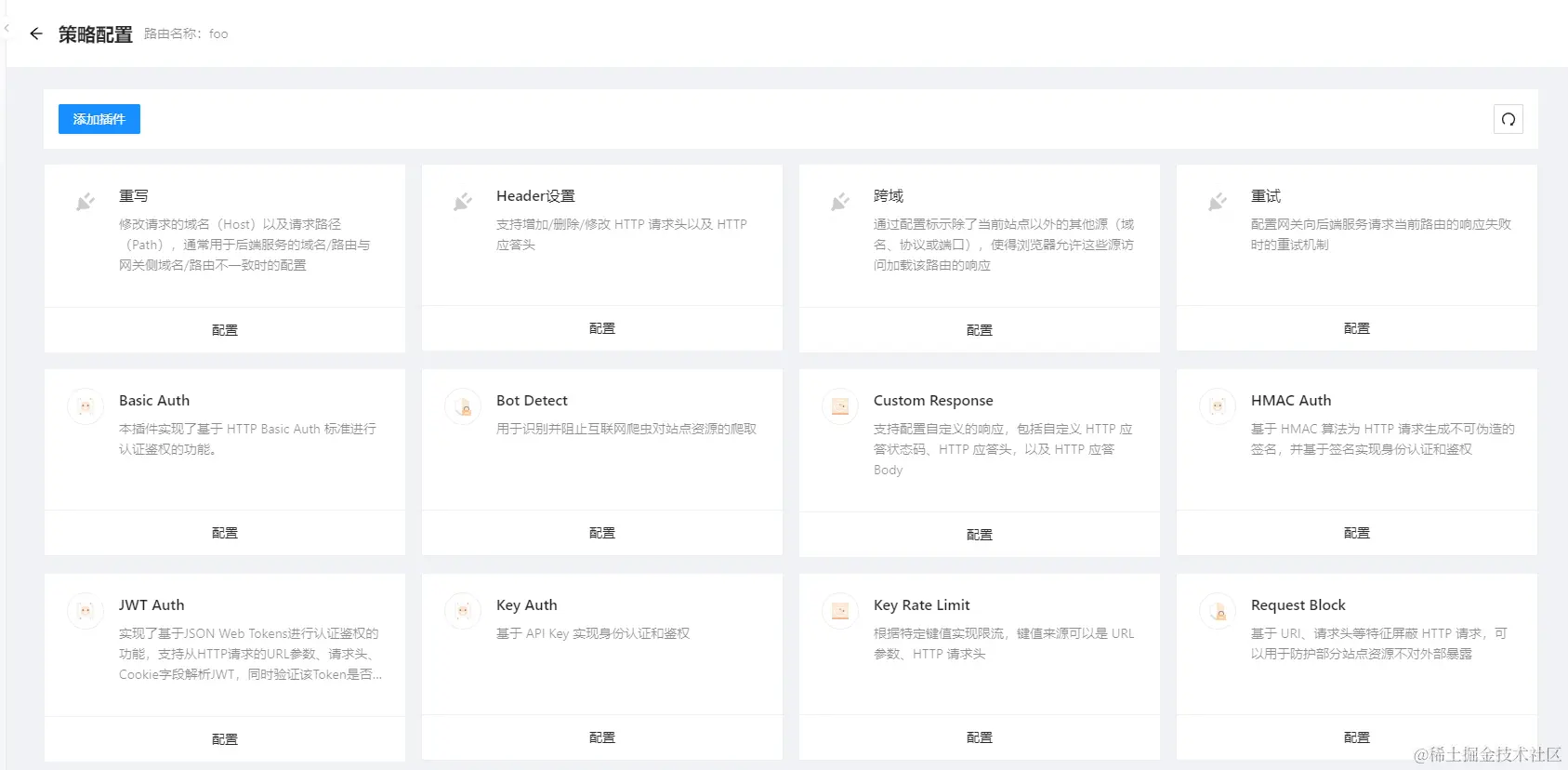Configure the Request Block plugin

(1357, 737)
